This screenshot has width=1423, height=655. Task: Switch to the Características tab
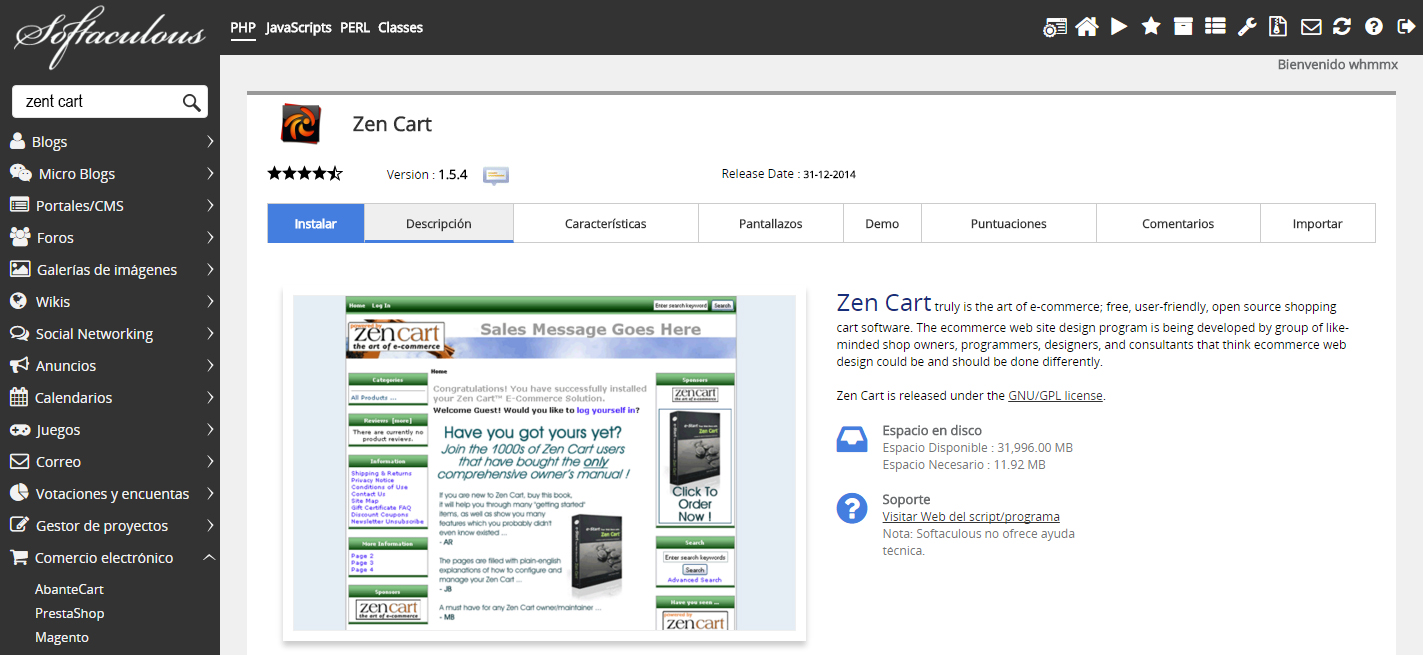click(605, 224)
